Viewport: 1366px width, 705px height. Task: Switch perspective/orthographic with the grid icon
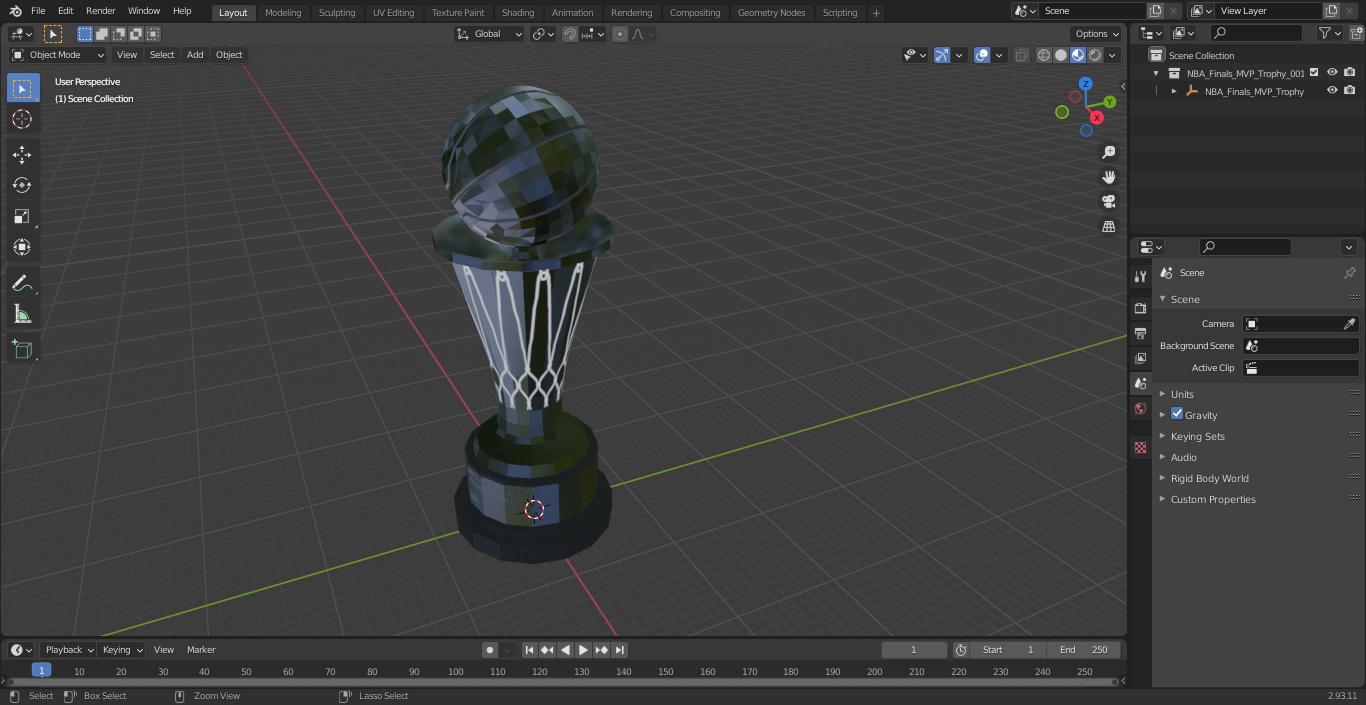1108,226
